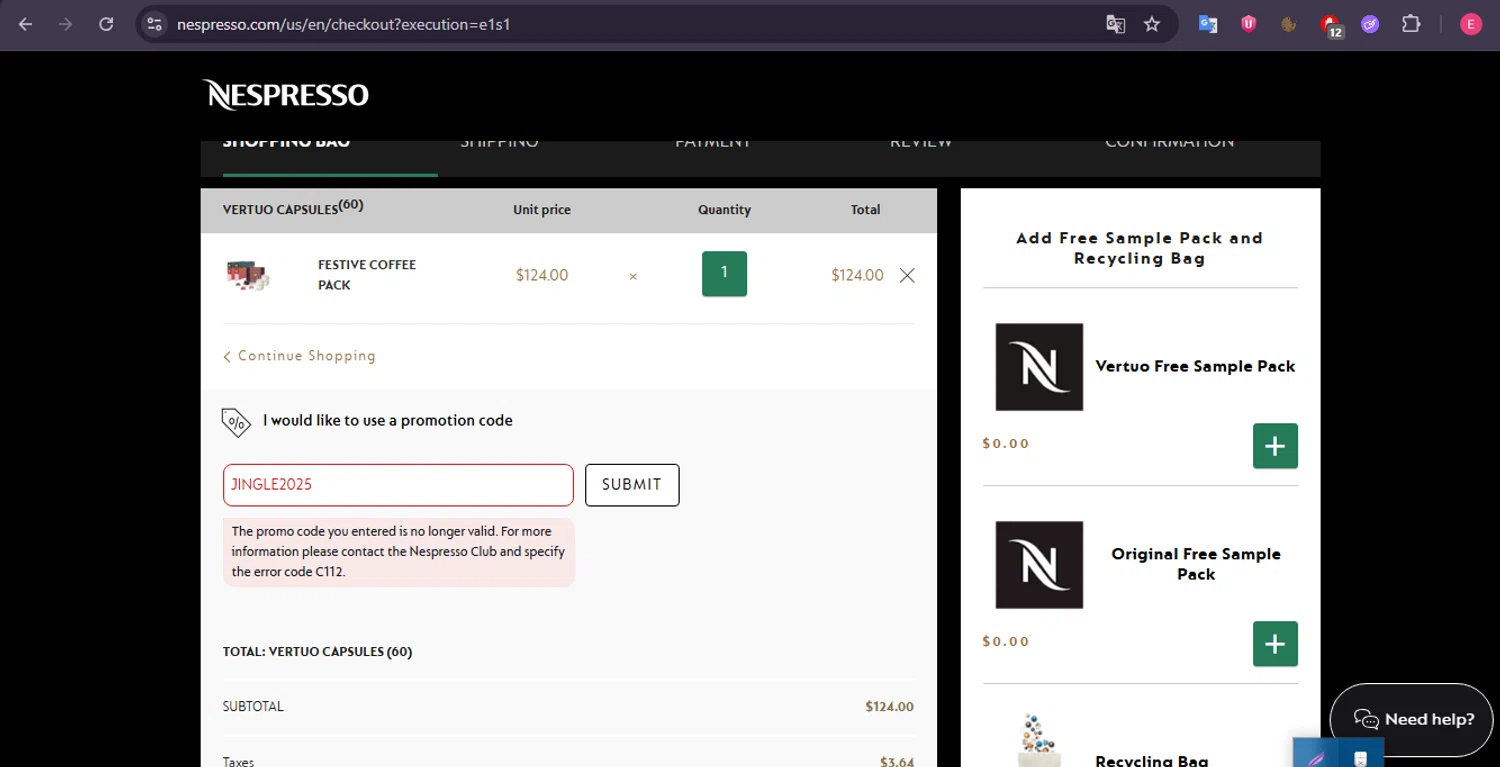
Task: Click the Recycling Bag title
Action: pyautogui.click(x=1152, y=761)
